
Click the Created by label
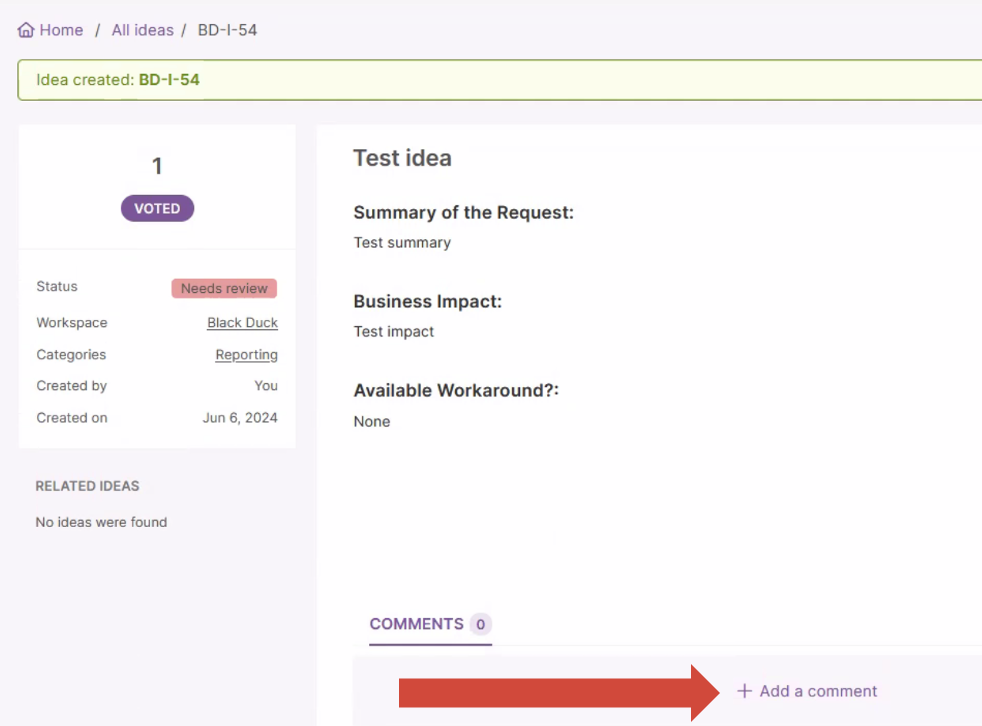pyautogui.click(x=71, y=386)
